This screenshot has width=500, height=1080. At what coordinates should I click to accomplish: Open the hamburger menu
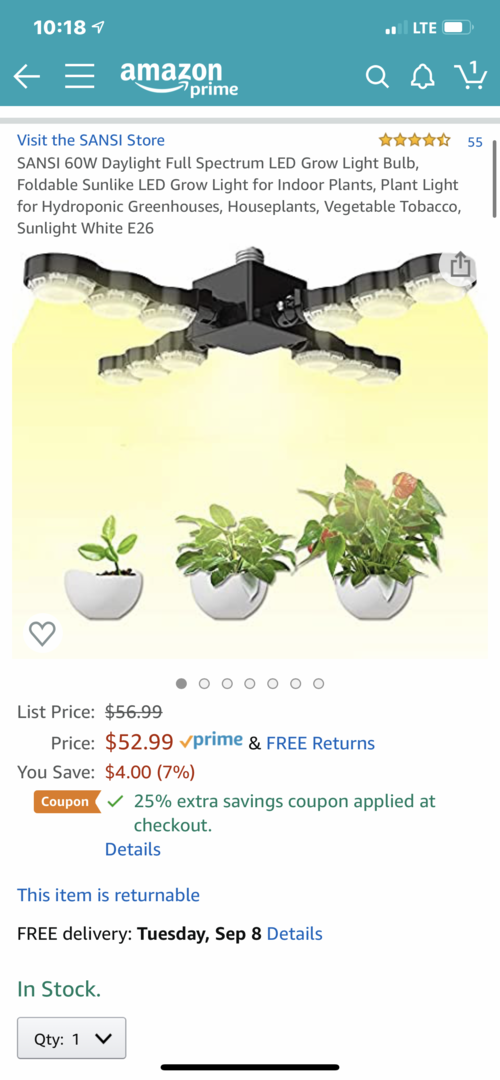tap(80, 76)
